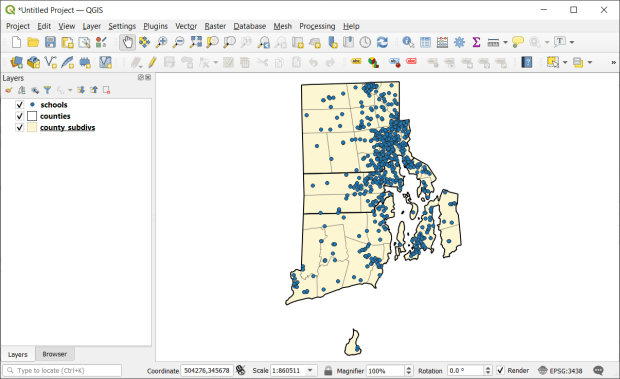The width and height of the screenshot is (620, 379).
Task: Click the counties layer symbol swatch
Action: pyautogui.click(x=32, y=116)
